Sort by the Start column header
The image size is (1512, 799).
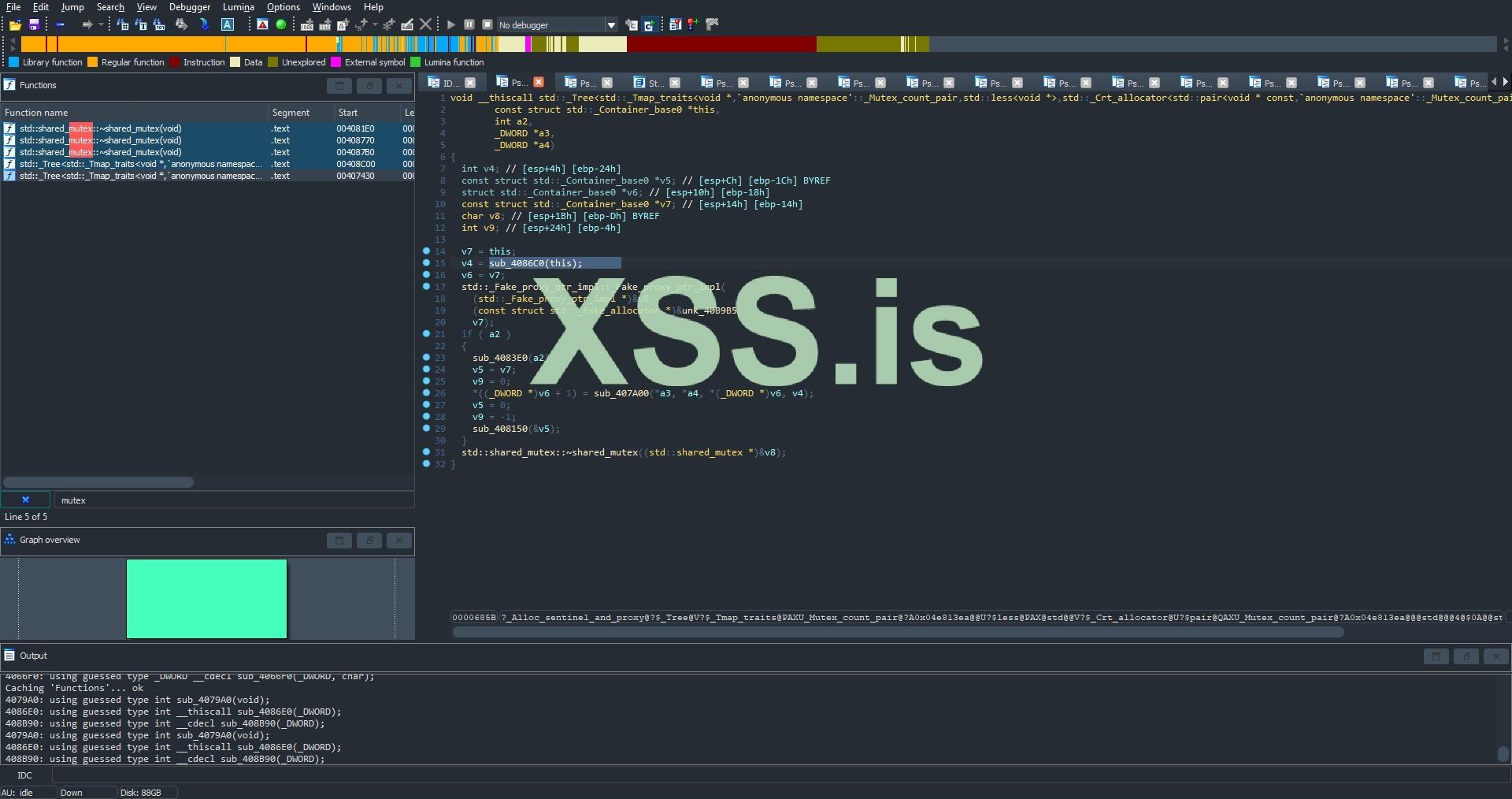click(367, 113)
